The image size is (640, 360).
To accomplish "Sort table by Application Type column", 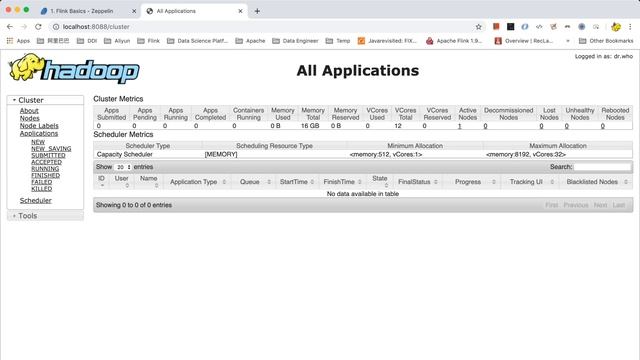I will tap(197, 182).
